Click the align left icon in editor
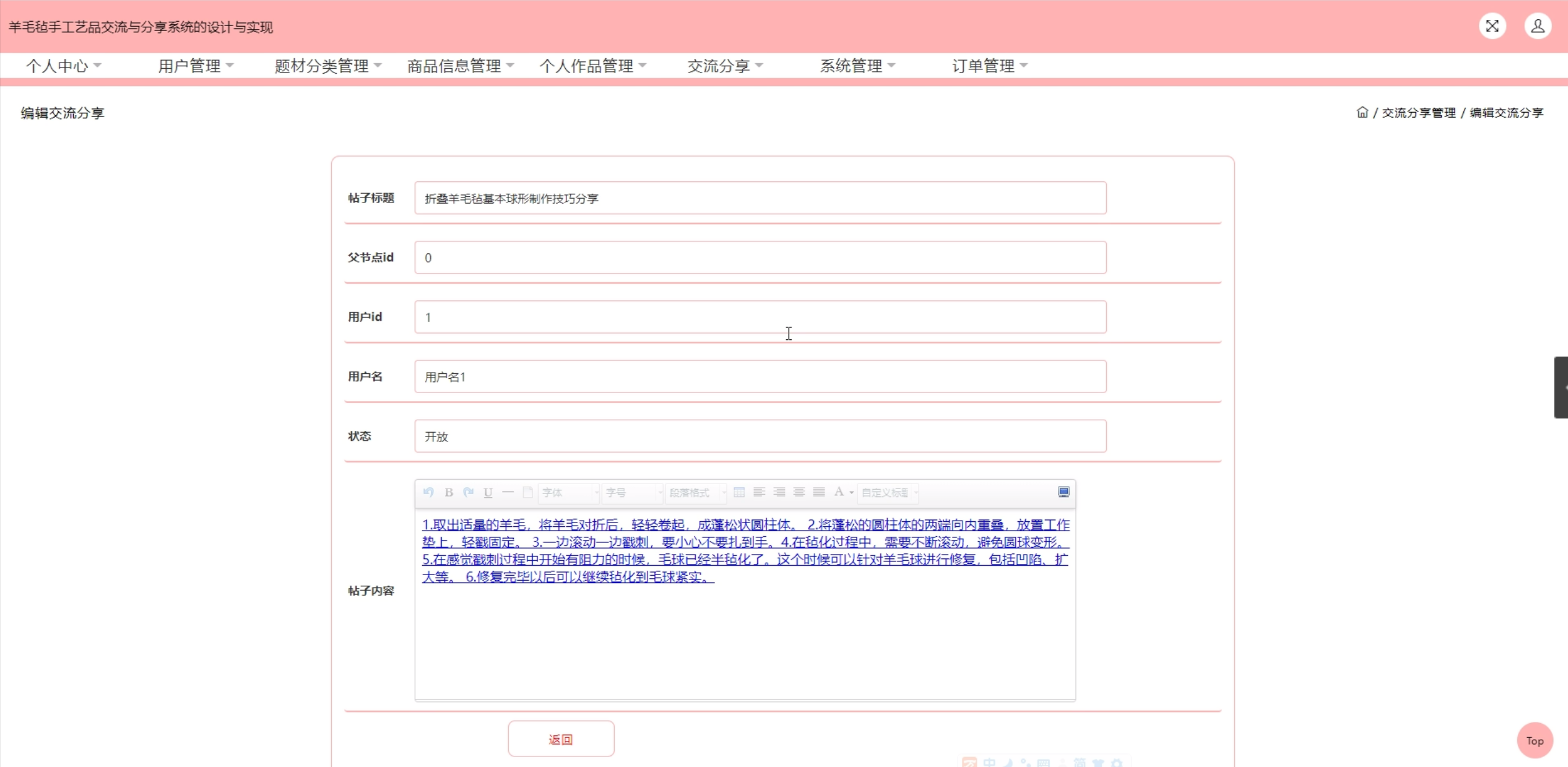 [x=759, y=492]
